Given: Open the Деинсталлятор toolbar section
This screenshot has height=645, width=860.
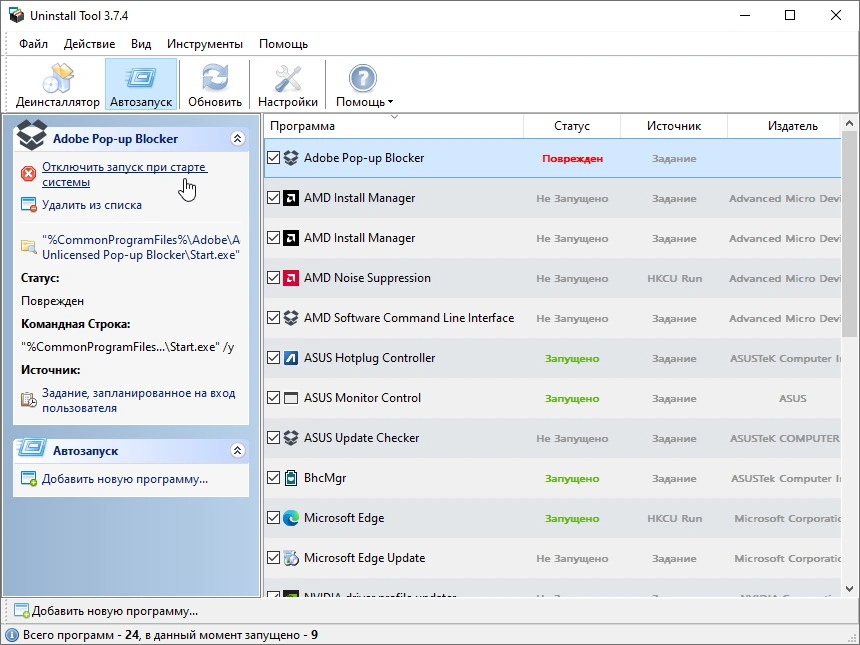Looking at the screenshot, I should [58, 85].
